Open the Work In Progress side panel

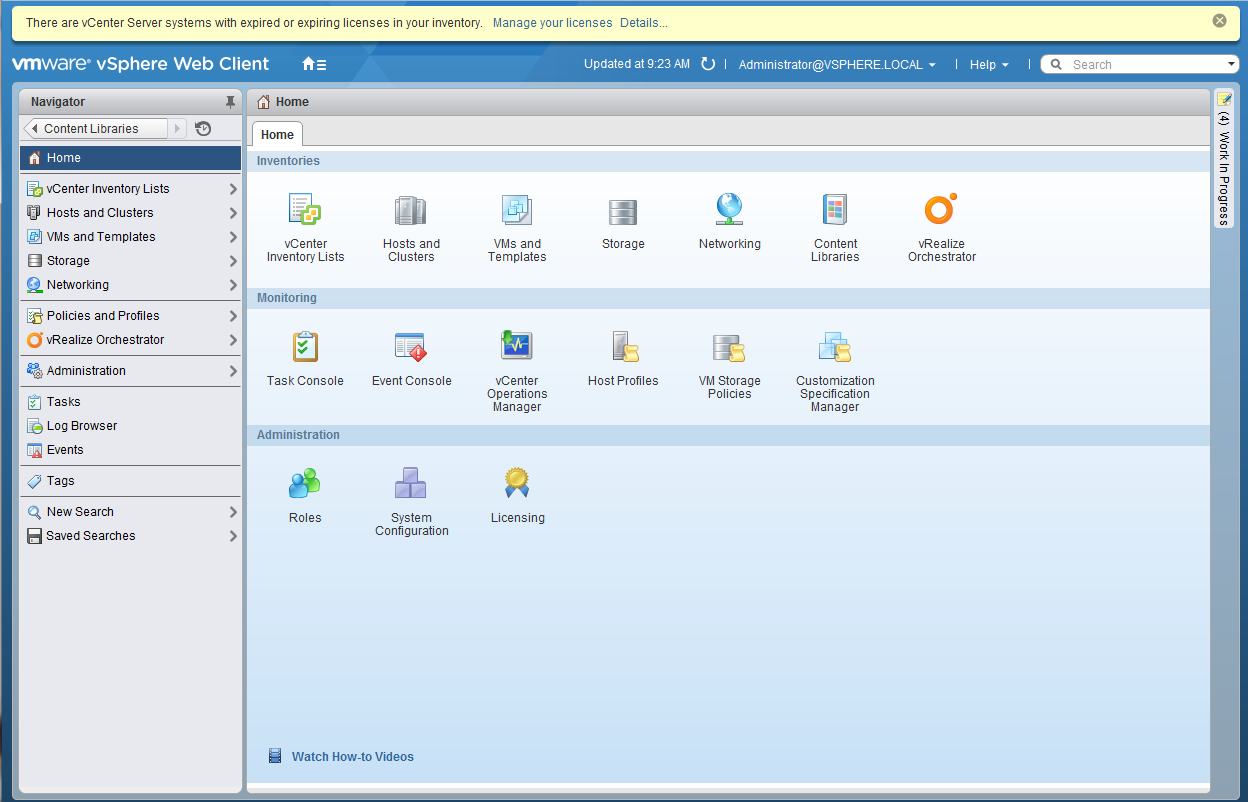tap(1224, 158)
